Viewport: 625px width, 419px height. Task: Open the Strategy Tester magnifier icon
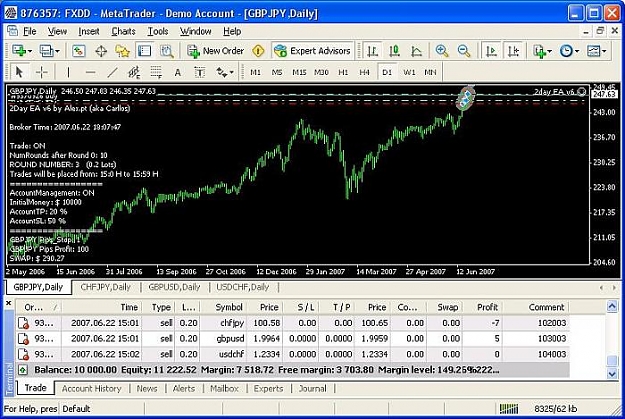coord(167,51)
